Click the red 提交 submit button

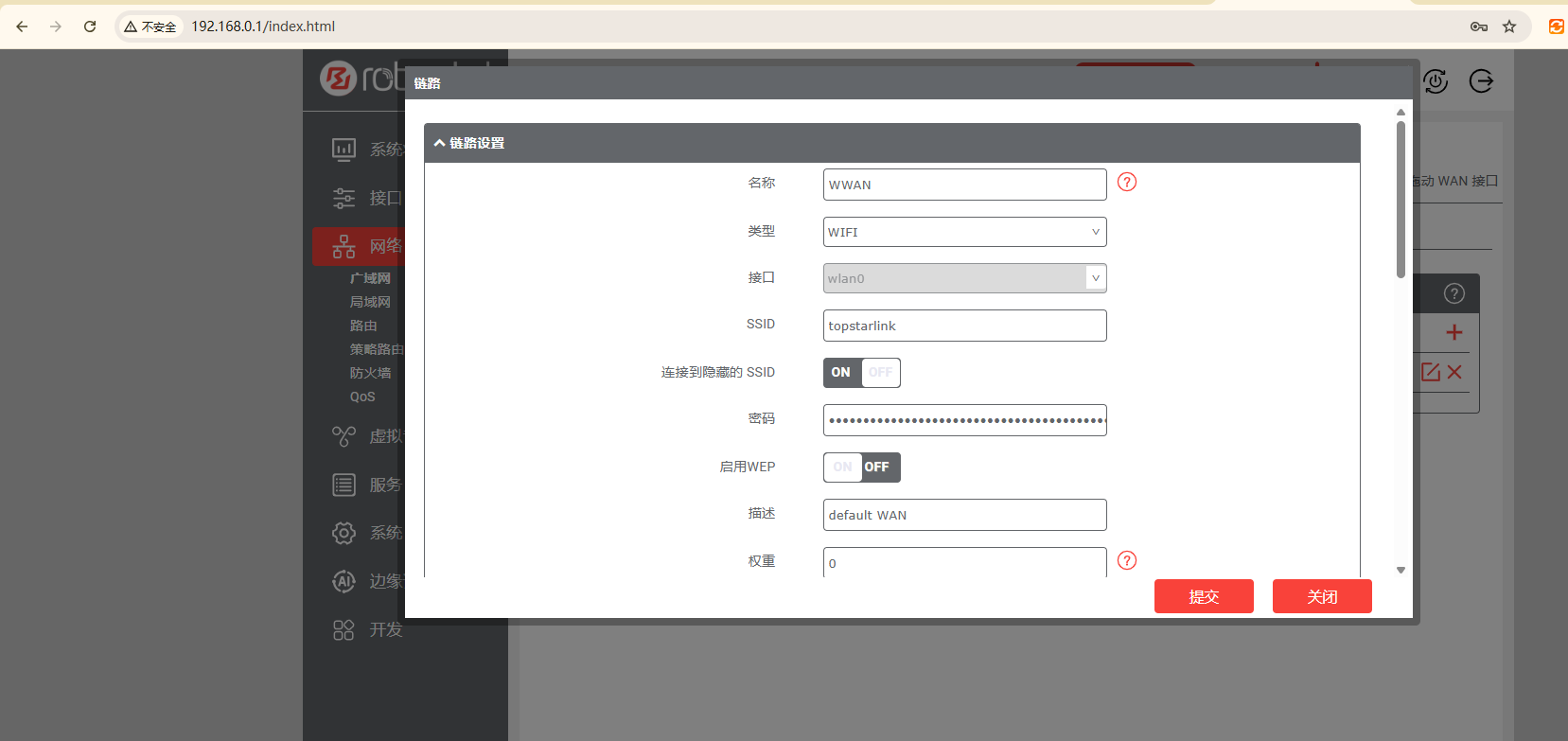tap(1204, 596)
